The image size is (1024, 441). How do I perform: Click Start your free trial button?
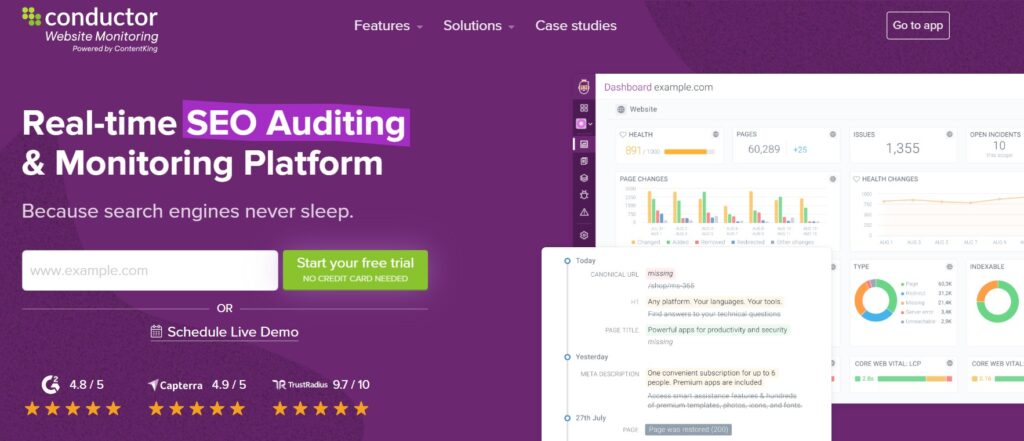pos(355,270)
